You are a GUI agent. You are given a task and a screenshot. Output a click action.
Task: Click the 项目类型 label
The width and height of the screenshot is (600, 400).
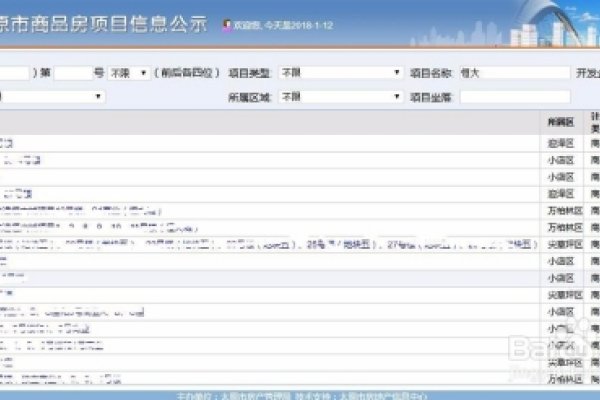tap(249, 73)
